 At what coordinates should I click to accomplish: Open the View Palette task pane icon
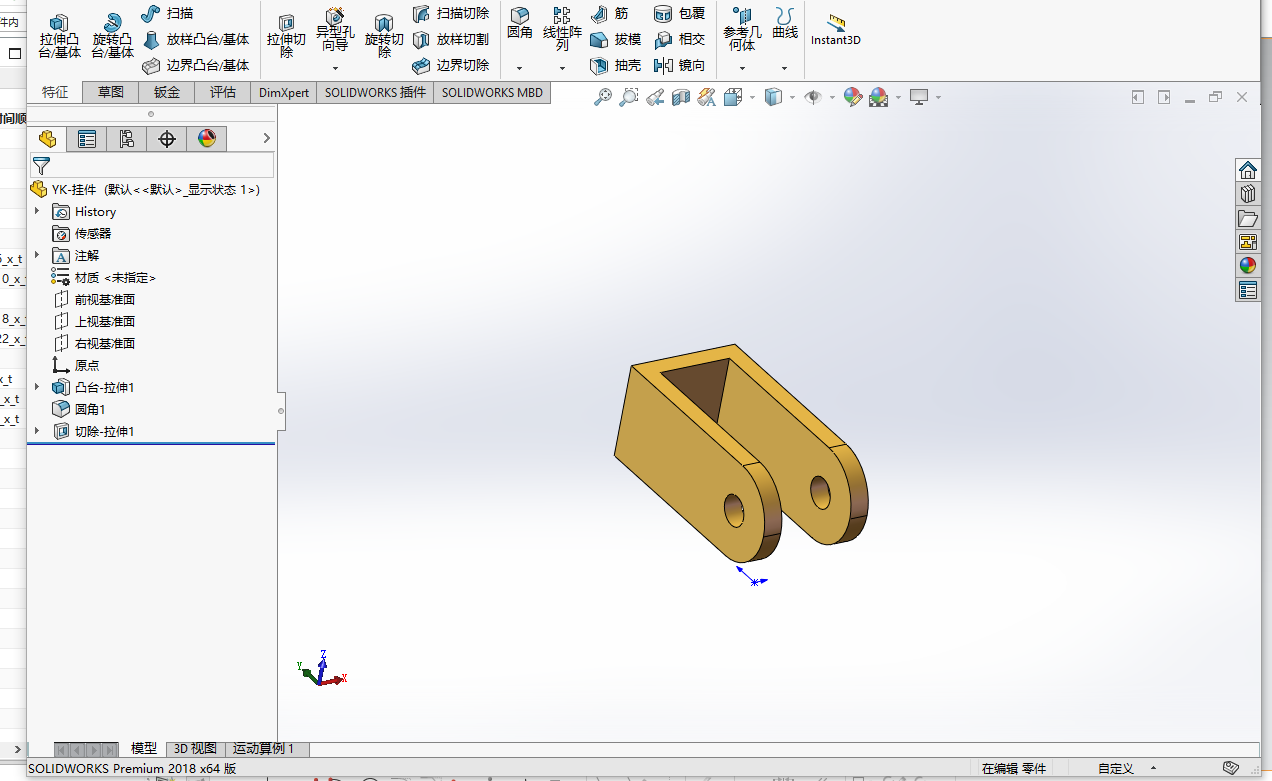coord(1247,242)
